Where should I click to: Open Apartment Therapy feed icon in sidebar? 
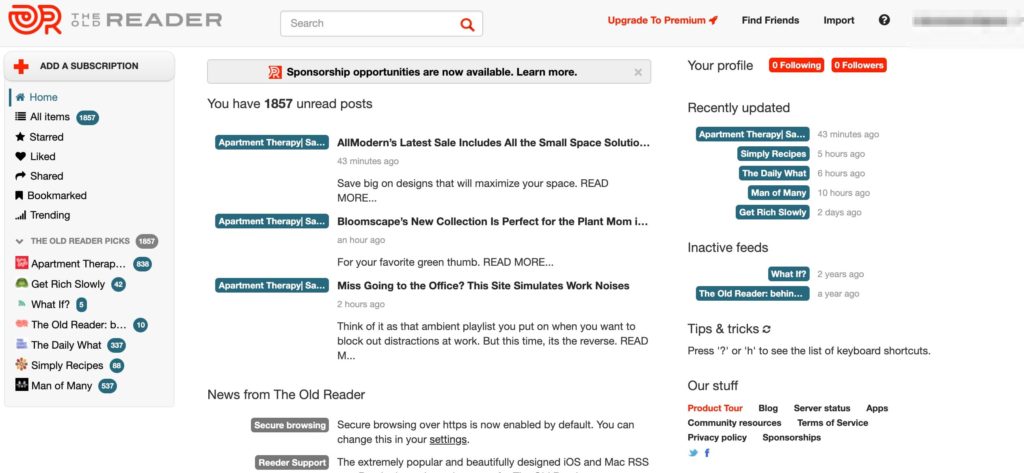coord(22,264)
